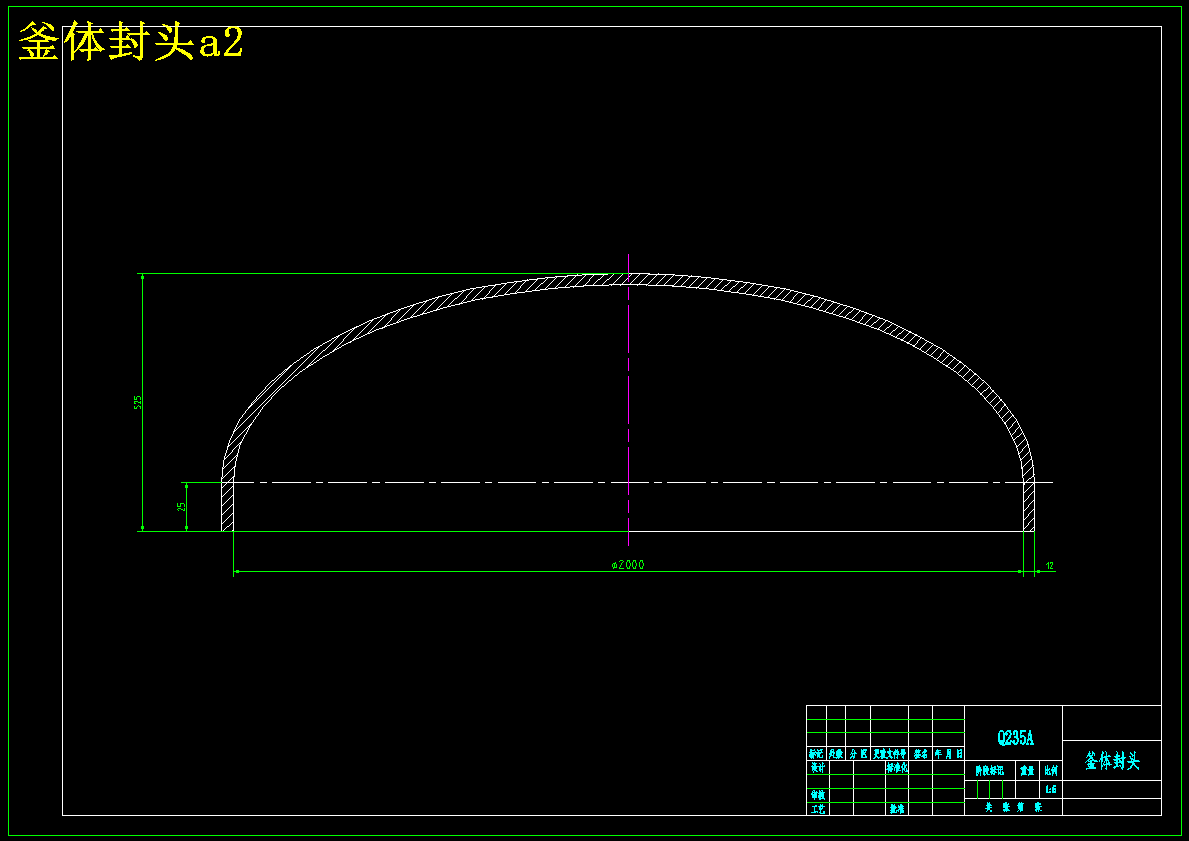Select the "设计" row label
Viewport: 1189px width, 841px height.
click(x=817, y=767)
